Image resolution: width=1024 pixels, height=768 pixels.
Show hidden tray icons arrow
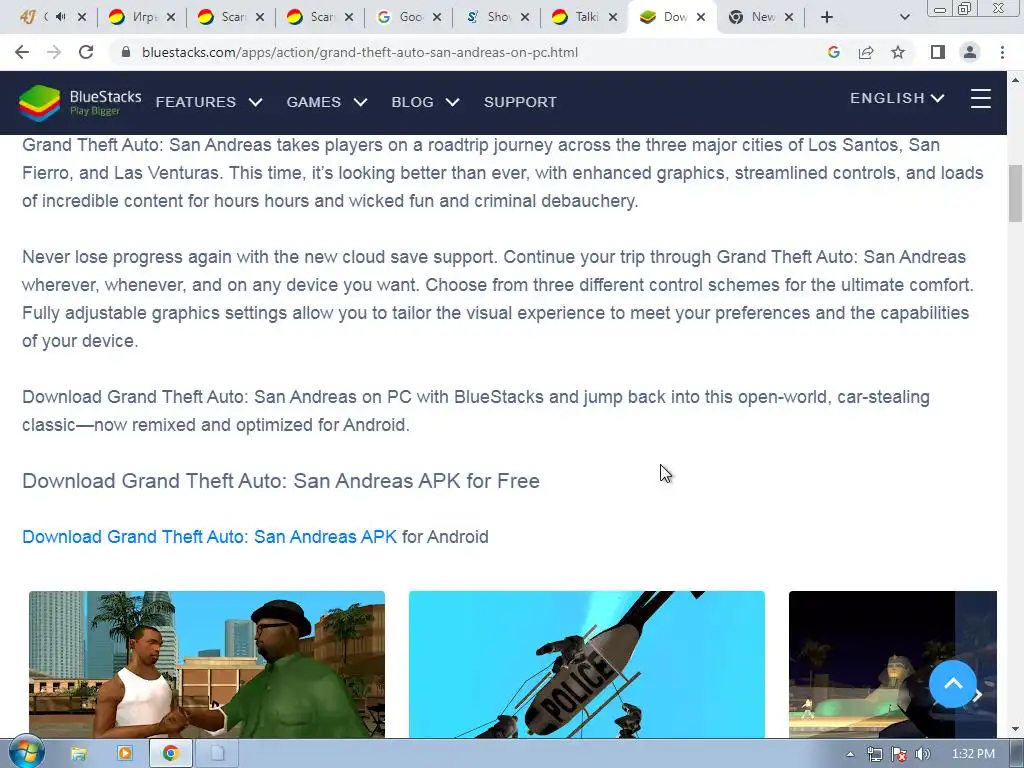pos(850,754)
